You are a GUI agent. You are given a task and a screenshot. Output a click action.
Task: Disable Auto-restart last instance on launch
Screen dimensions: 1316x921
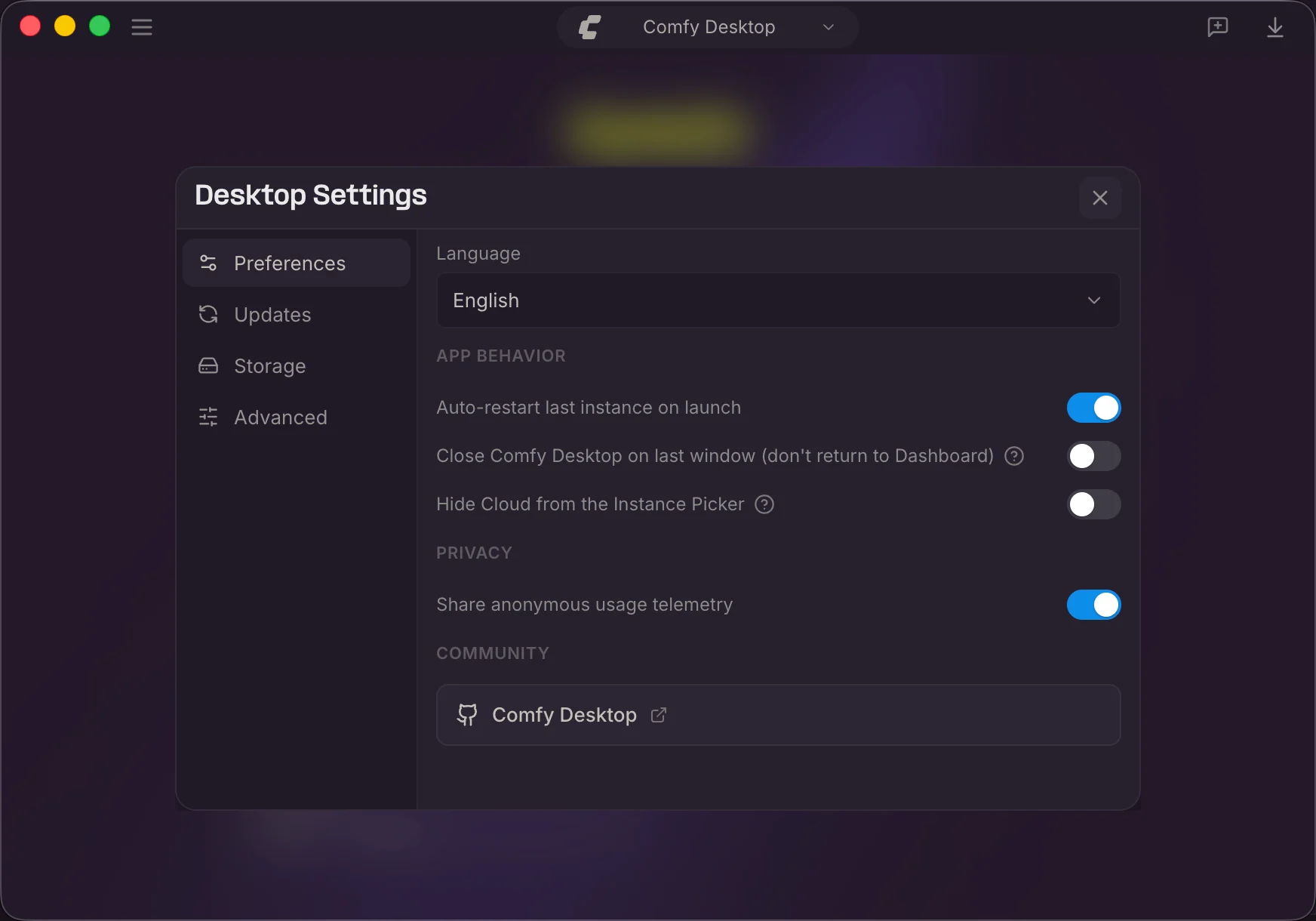coord(1093,408)
